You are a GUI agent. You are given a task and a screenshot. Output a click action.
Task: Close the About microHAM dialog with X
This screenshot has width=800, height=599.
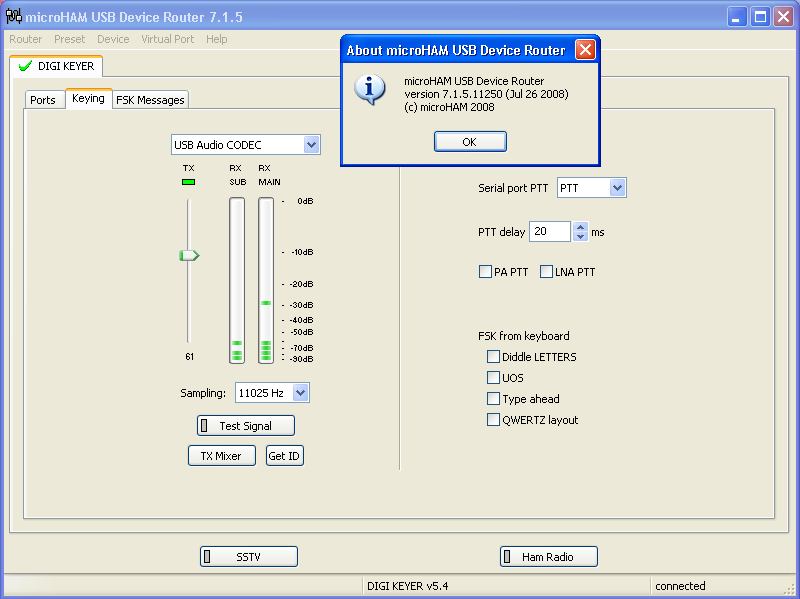pyautogui.click(x=585, y=49)
